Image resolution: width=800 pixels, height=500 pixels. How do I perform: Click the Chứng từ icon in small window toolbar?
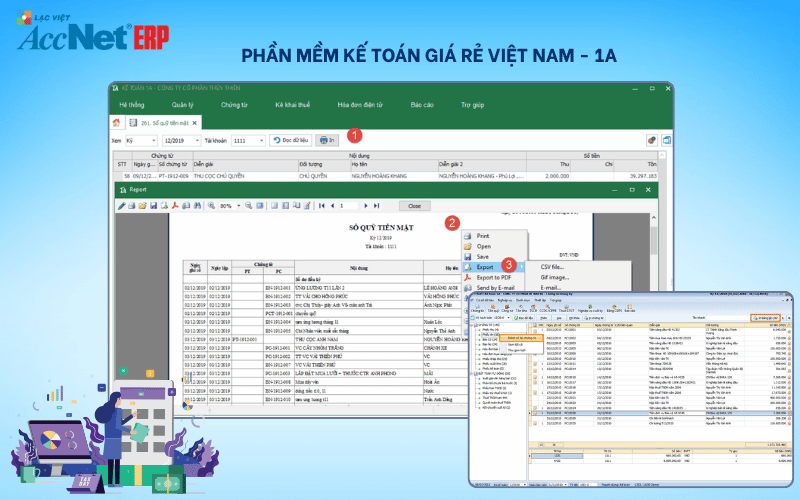[478, 308]
